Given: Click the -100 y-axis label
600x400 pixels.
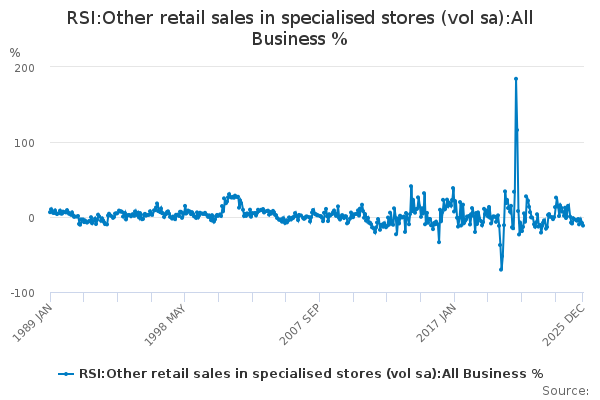Looking at the screenshot, I should 22,293.
